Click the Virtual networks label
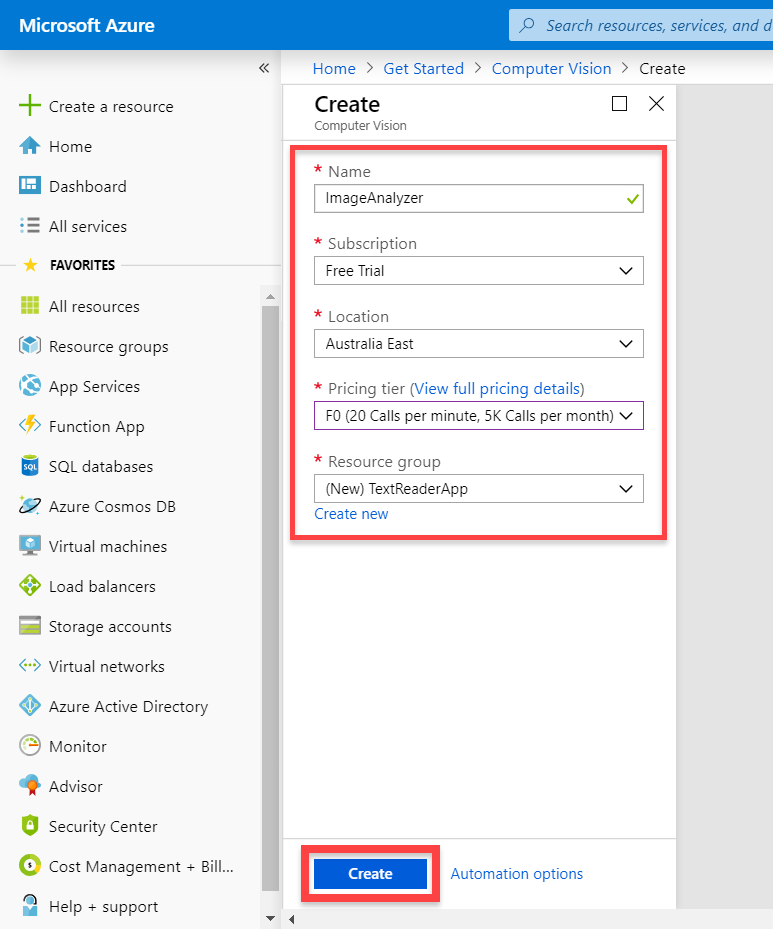This screenshot has height=929, width=773. coord(107,667)
